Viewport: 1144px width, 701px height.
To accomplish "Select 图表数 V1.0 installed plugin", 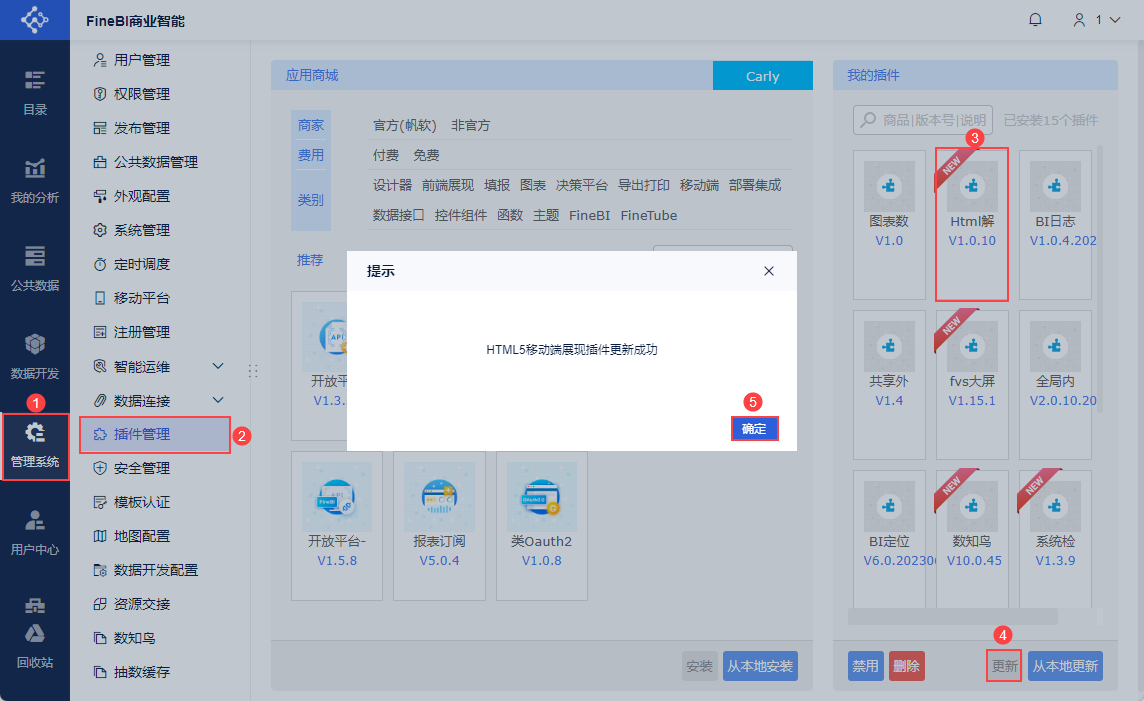I will click(889, 225).
